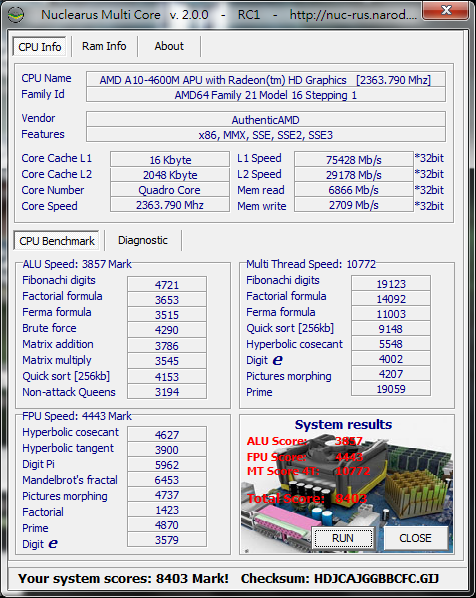Click the System results heading
Image resolution: width=476 pixels, height=598 pixels.
click(343, 424)
